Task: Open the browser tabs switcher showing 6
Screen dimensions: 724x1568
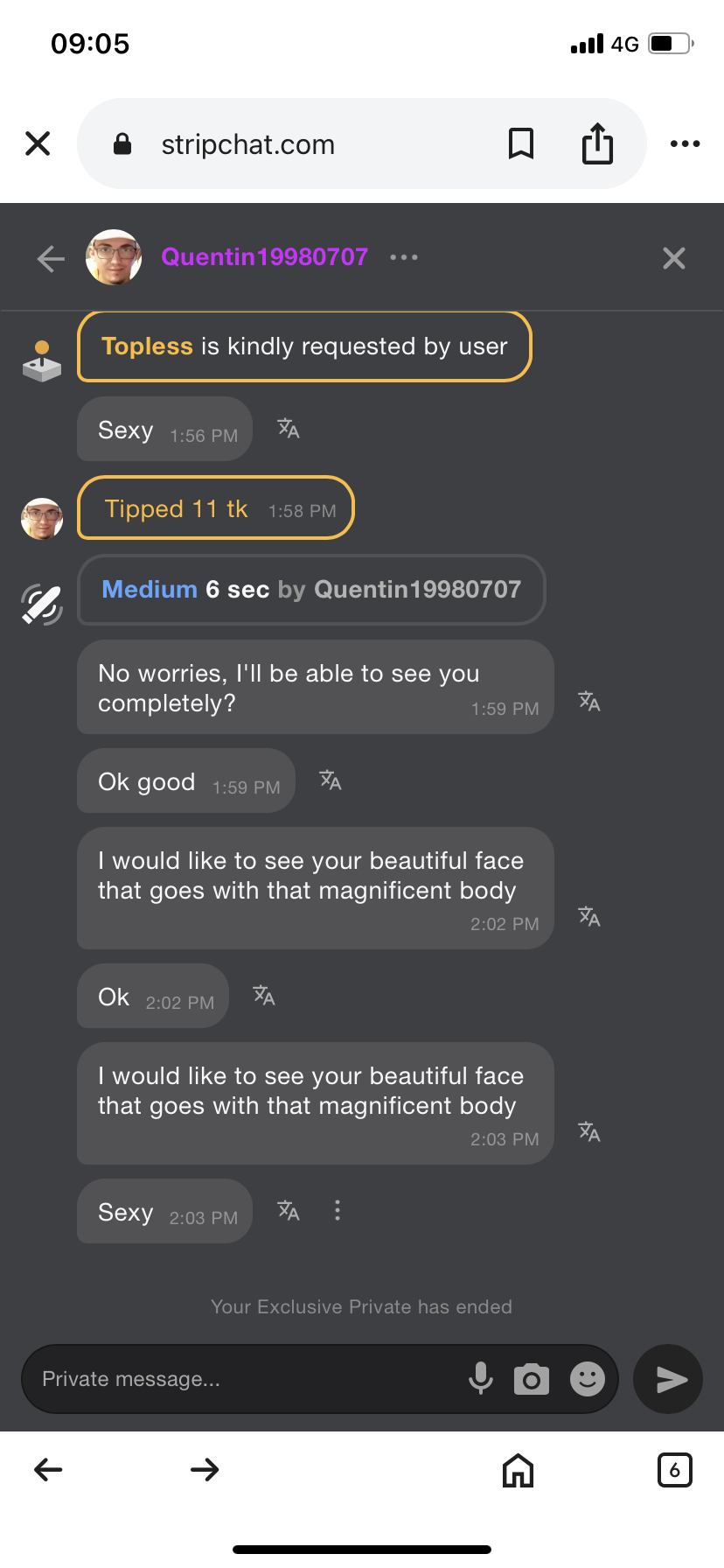Action: pos(674,1470)
